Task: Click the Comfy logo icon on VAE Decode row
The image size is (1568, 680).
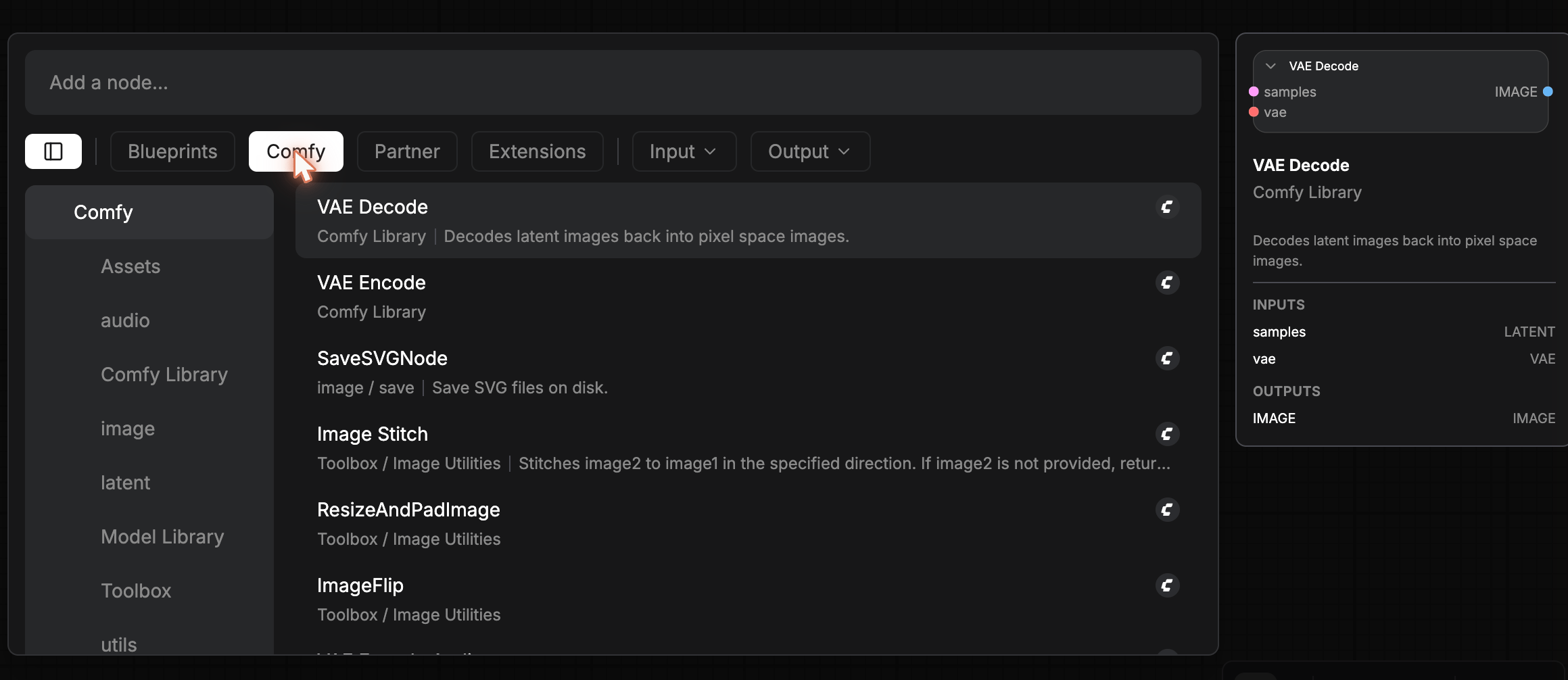Action: coord(1167,207)
